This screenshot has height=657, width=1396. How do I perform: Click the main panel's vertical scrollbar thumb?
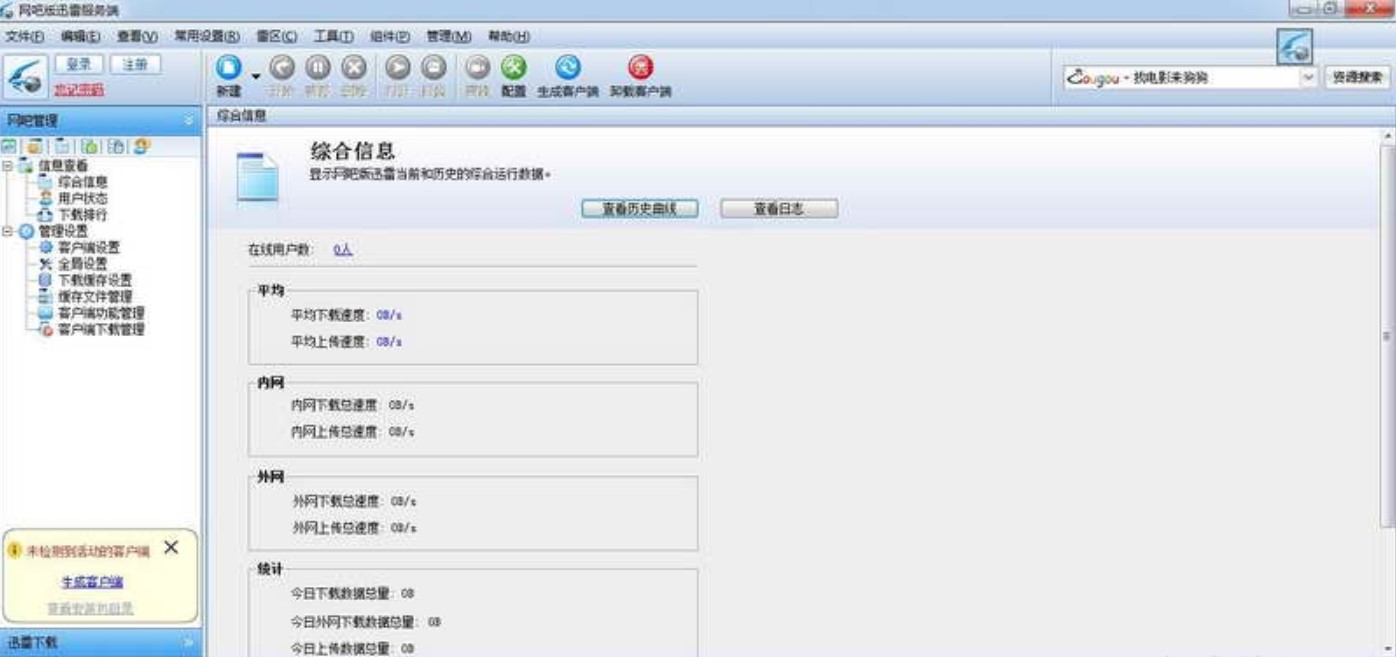click(x=1387, y=334)
